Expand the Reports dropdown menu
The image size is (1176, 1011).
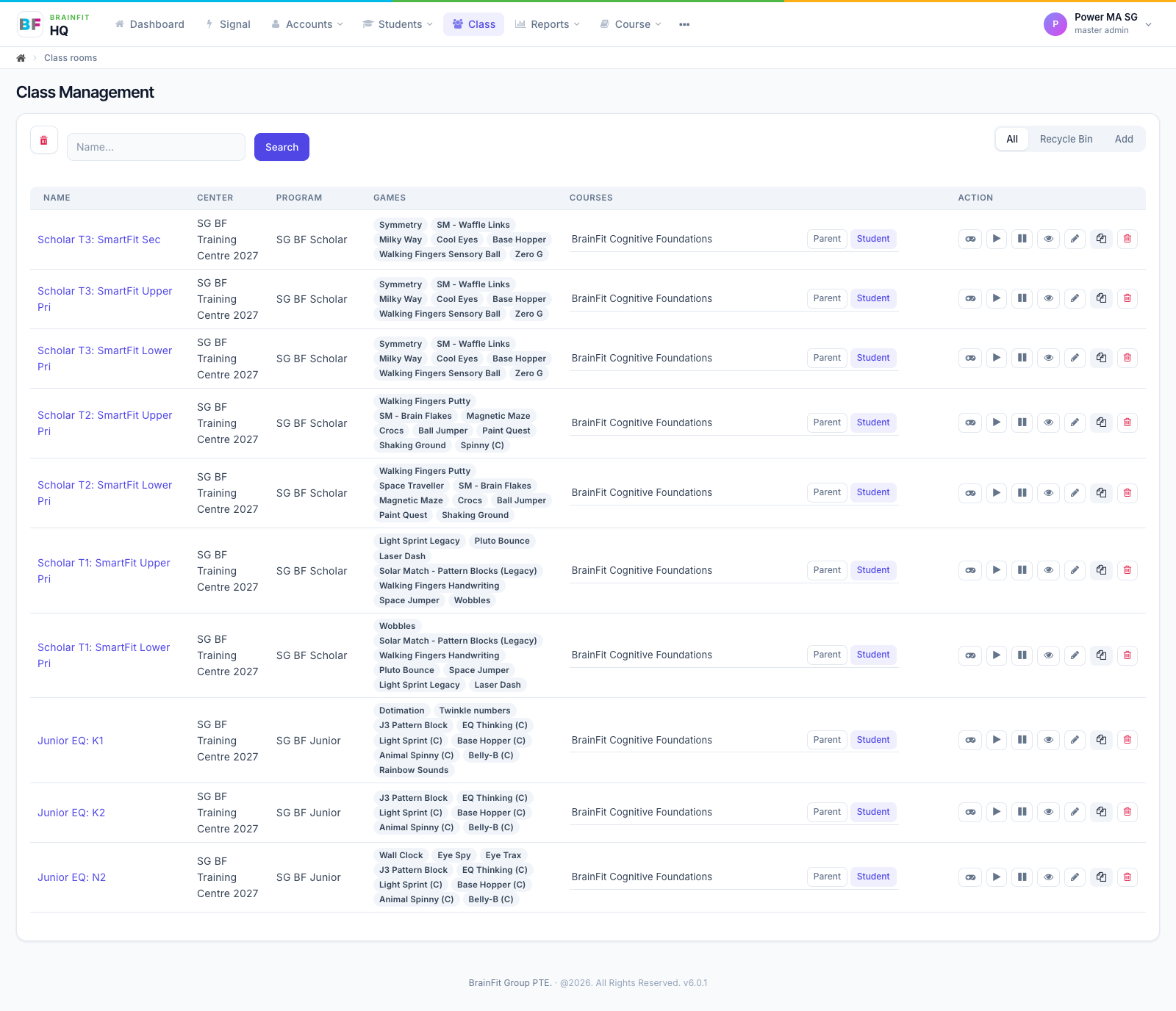[548, 24]
